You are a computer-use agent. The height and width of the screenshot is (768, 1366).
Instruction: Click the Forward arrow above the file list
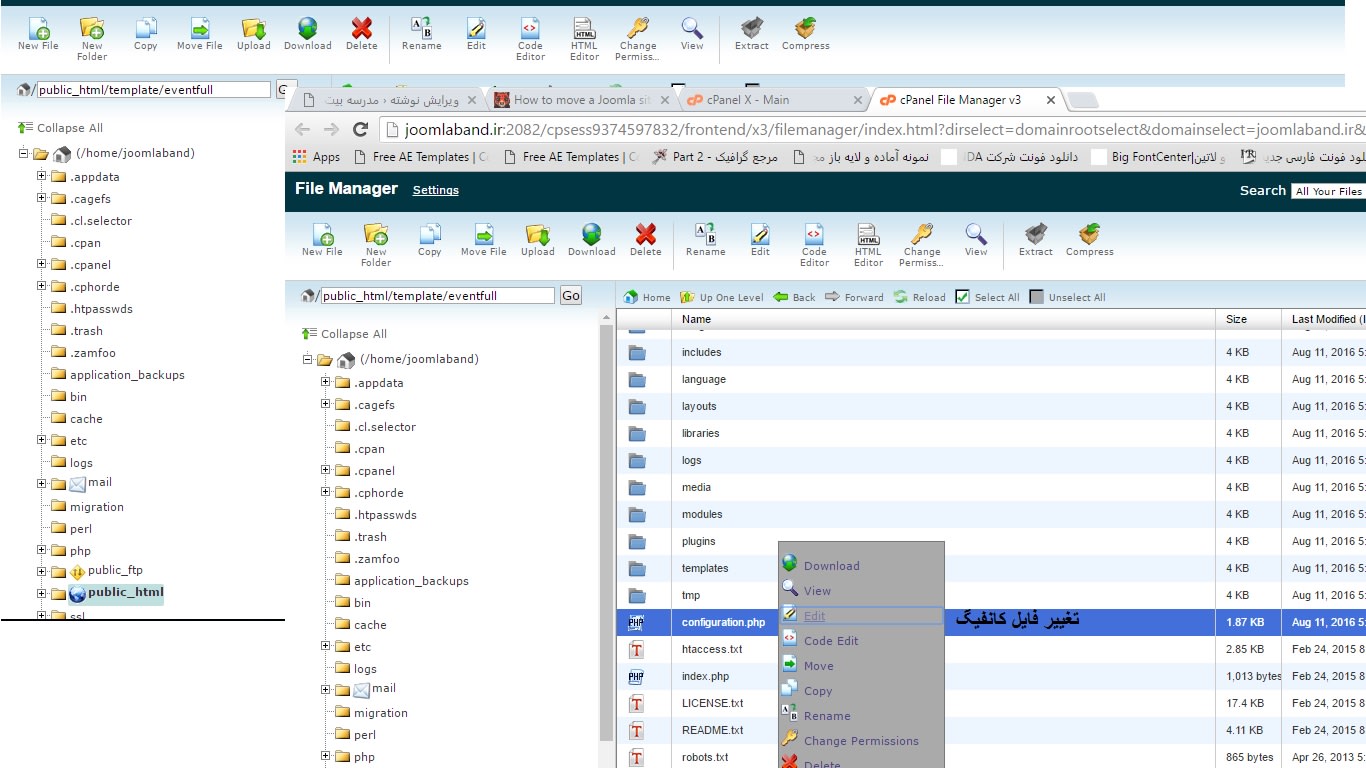[832, 297]
